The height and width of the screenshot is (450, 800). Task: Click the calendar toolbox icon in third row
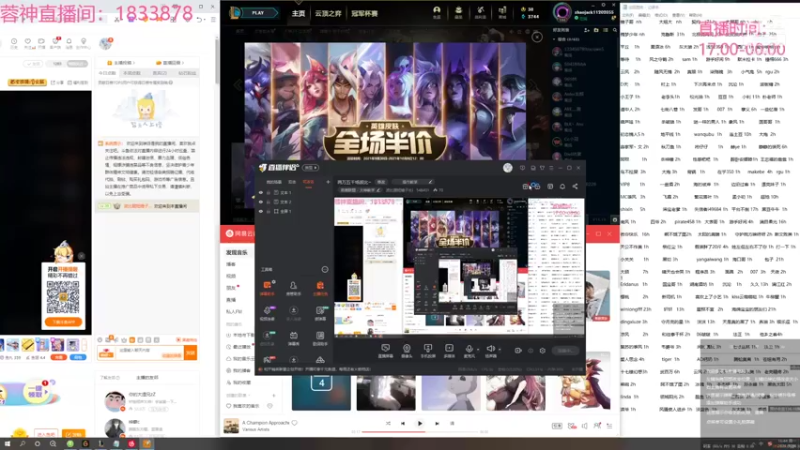coord(293,338)
